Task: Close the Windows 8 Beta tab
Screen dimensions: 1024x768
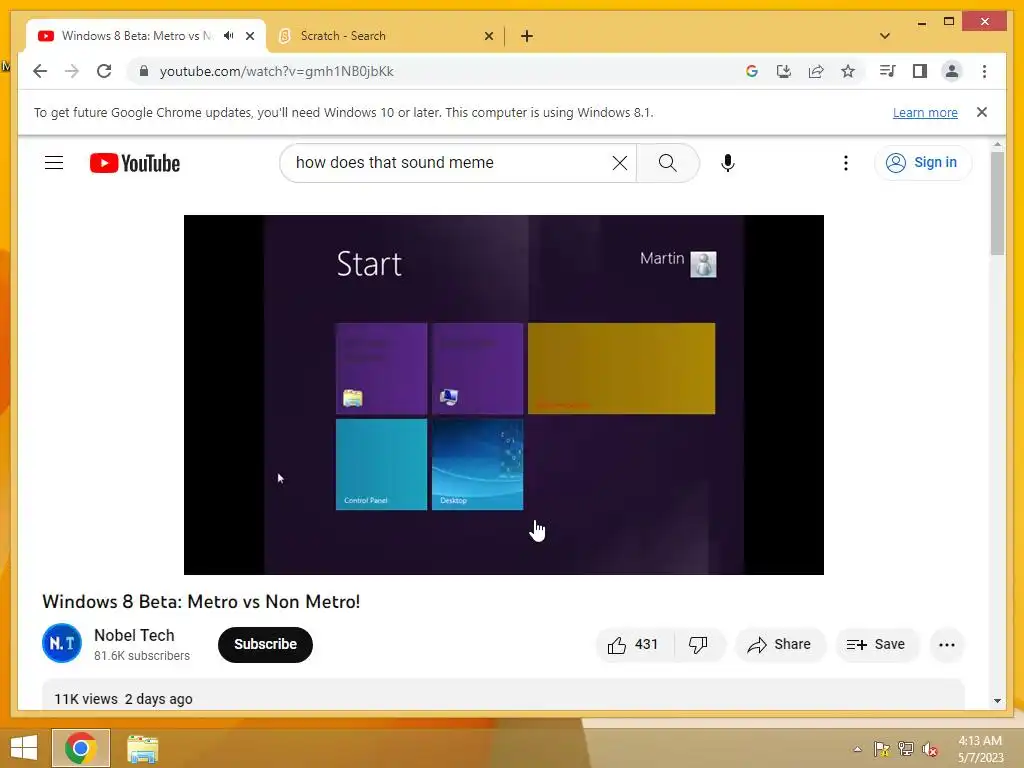Action: click(249, 36)
